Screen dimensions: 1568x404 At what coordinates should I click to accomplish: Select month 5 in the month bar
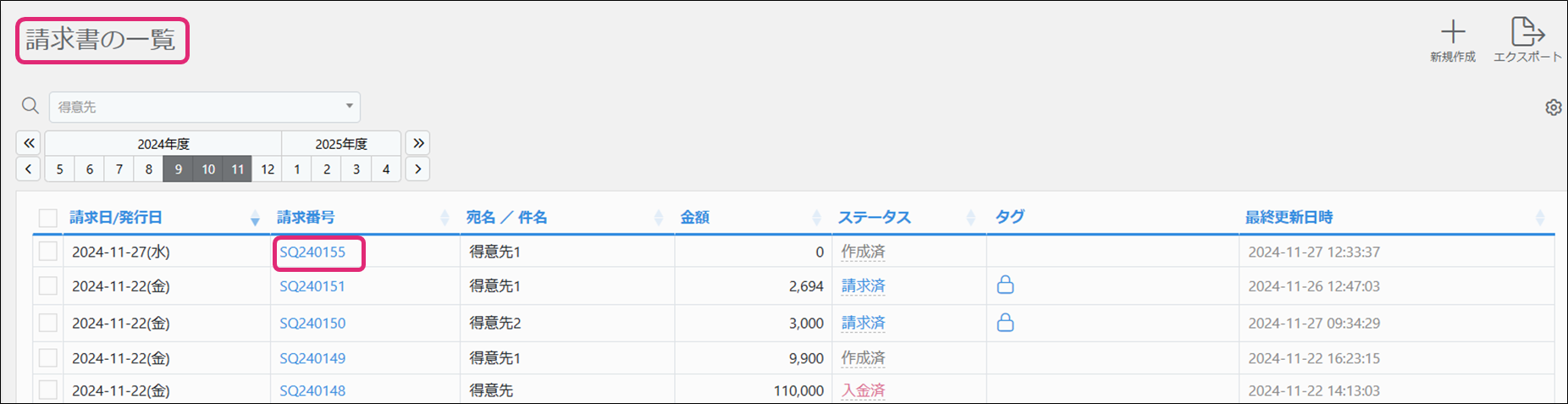[x=59, y=169]
